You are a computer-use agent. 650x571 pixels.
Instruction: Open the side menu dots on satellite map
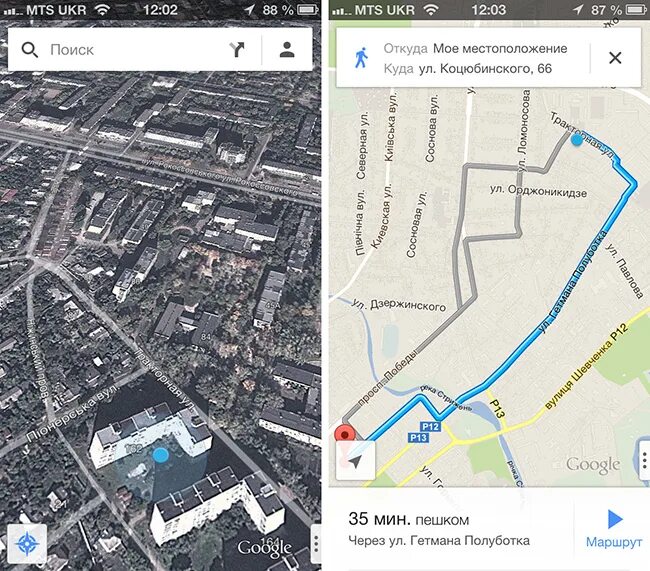pos(316,543)
